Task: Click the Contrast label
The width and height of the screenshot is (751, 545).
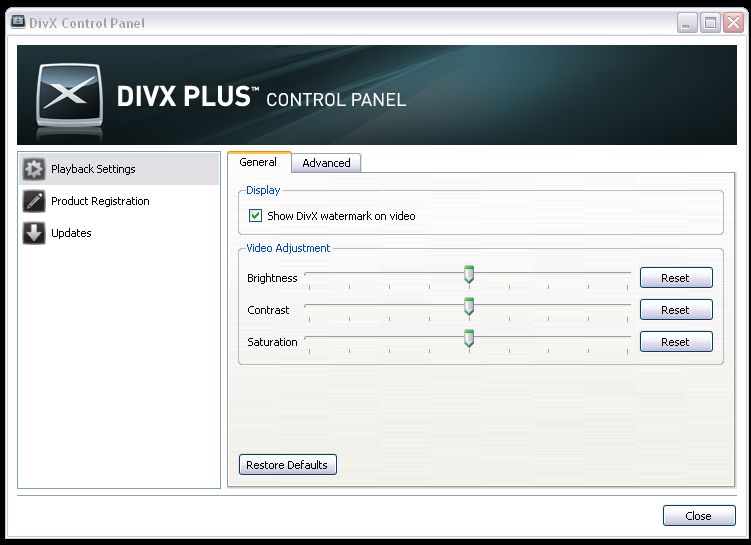Action: (268, 310)
